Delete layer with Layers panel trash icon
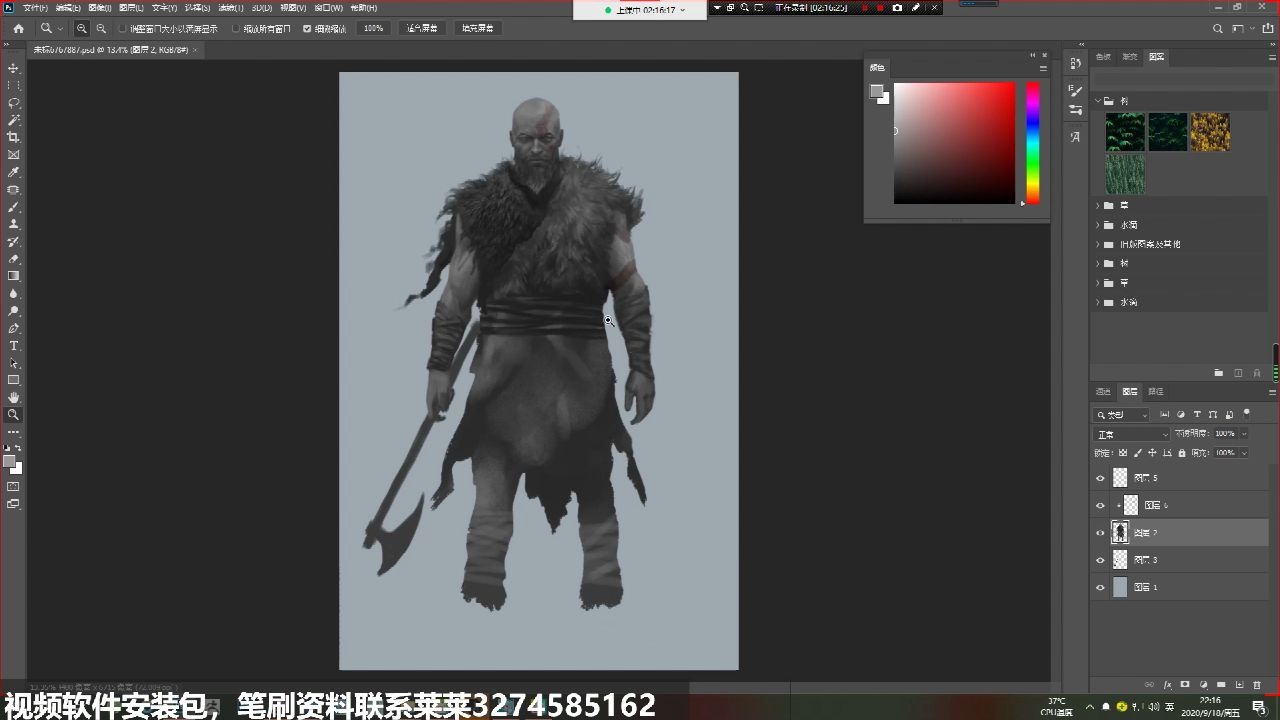The image size is (1280, 720). (x=1257, y=685)
